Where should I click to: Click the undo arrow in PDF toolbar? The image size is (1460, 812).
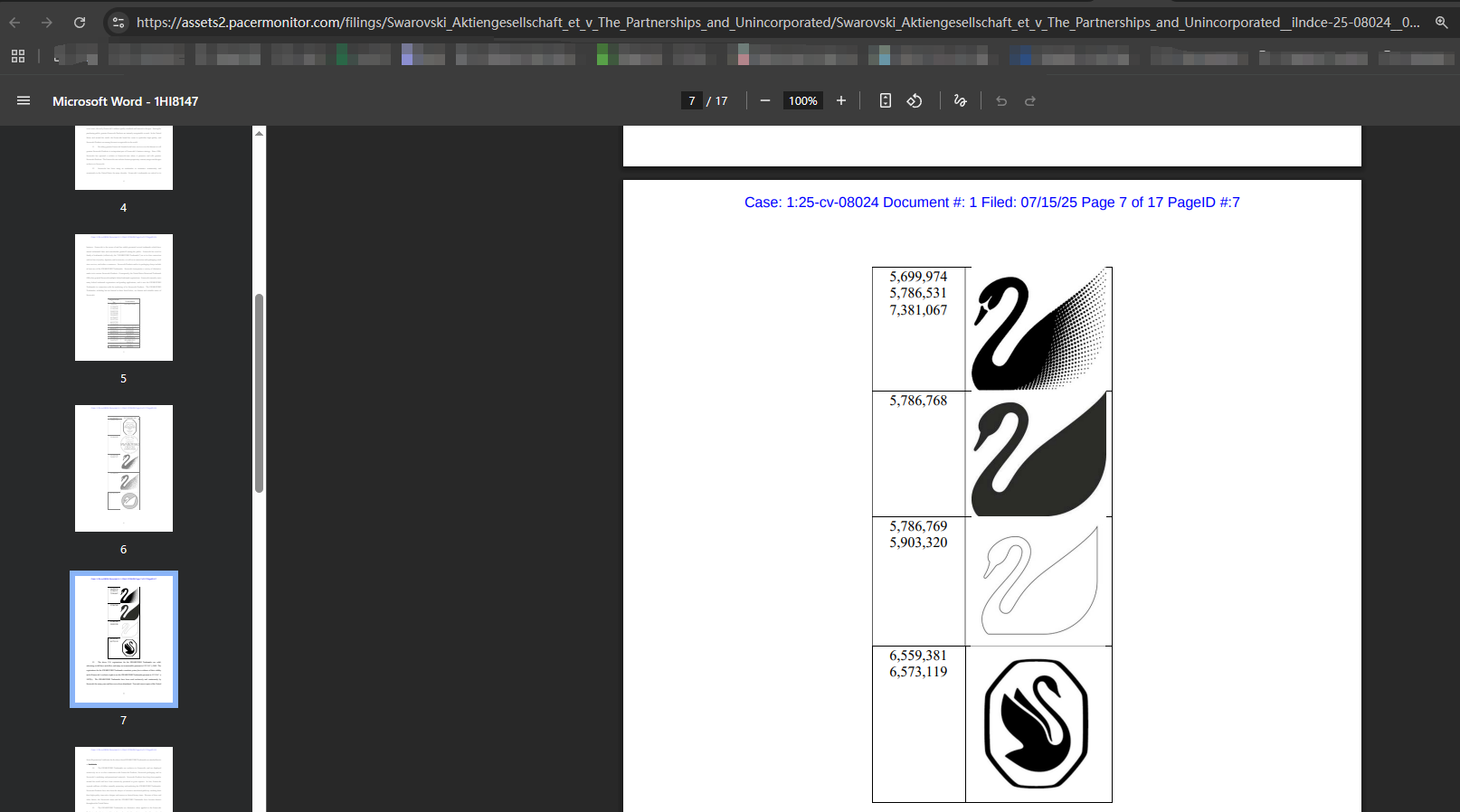pyautogui.click(x=1001, y=101)
